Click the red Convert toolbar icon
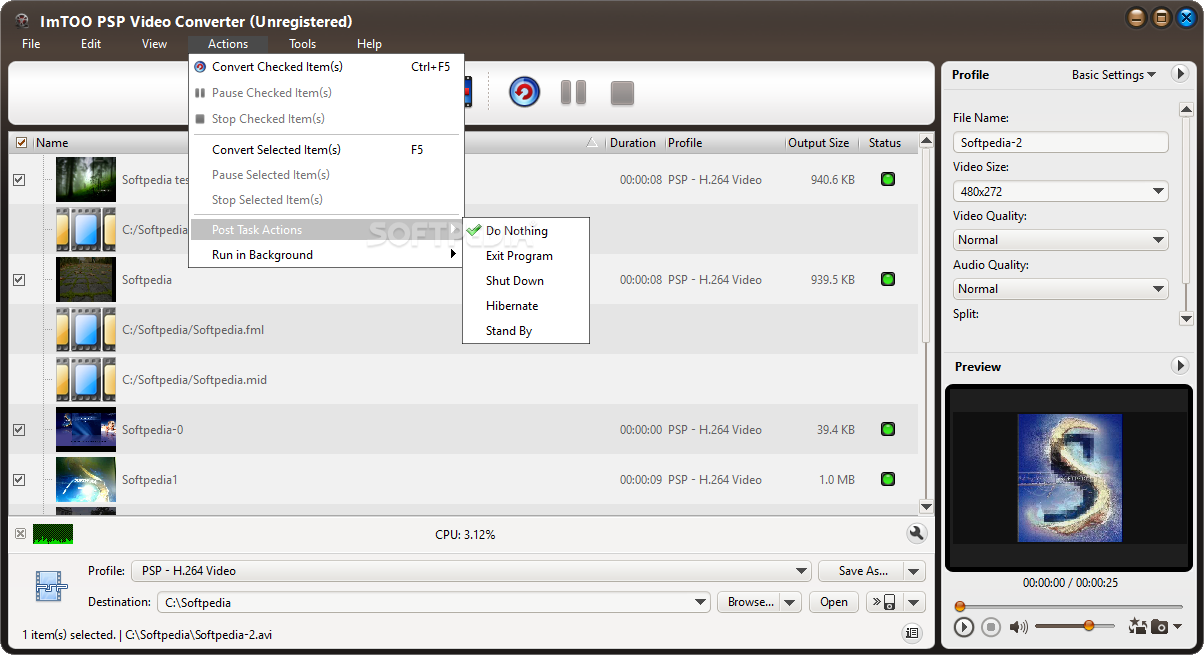 click(524, 93)
